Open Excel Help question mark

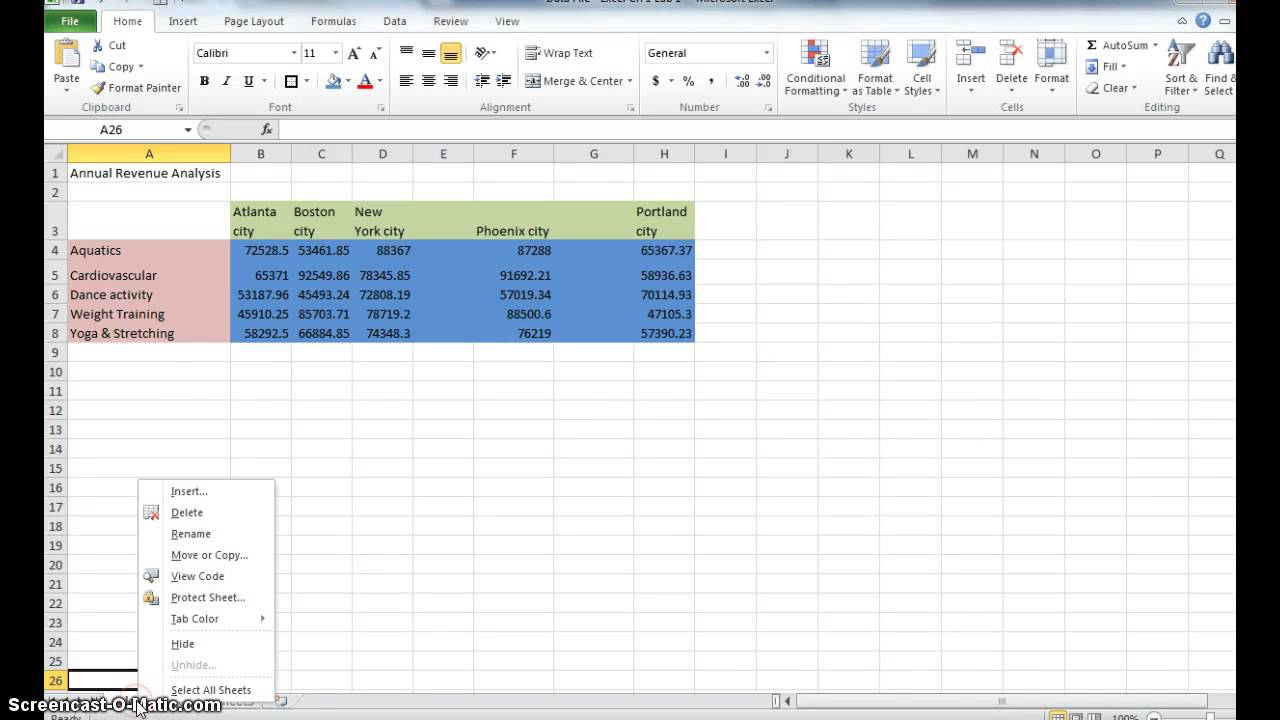(x=1203, y=20)
